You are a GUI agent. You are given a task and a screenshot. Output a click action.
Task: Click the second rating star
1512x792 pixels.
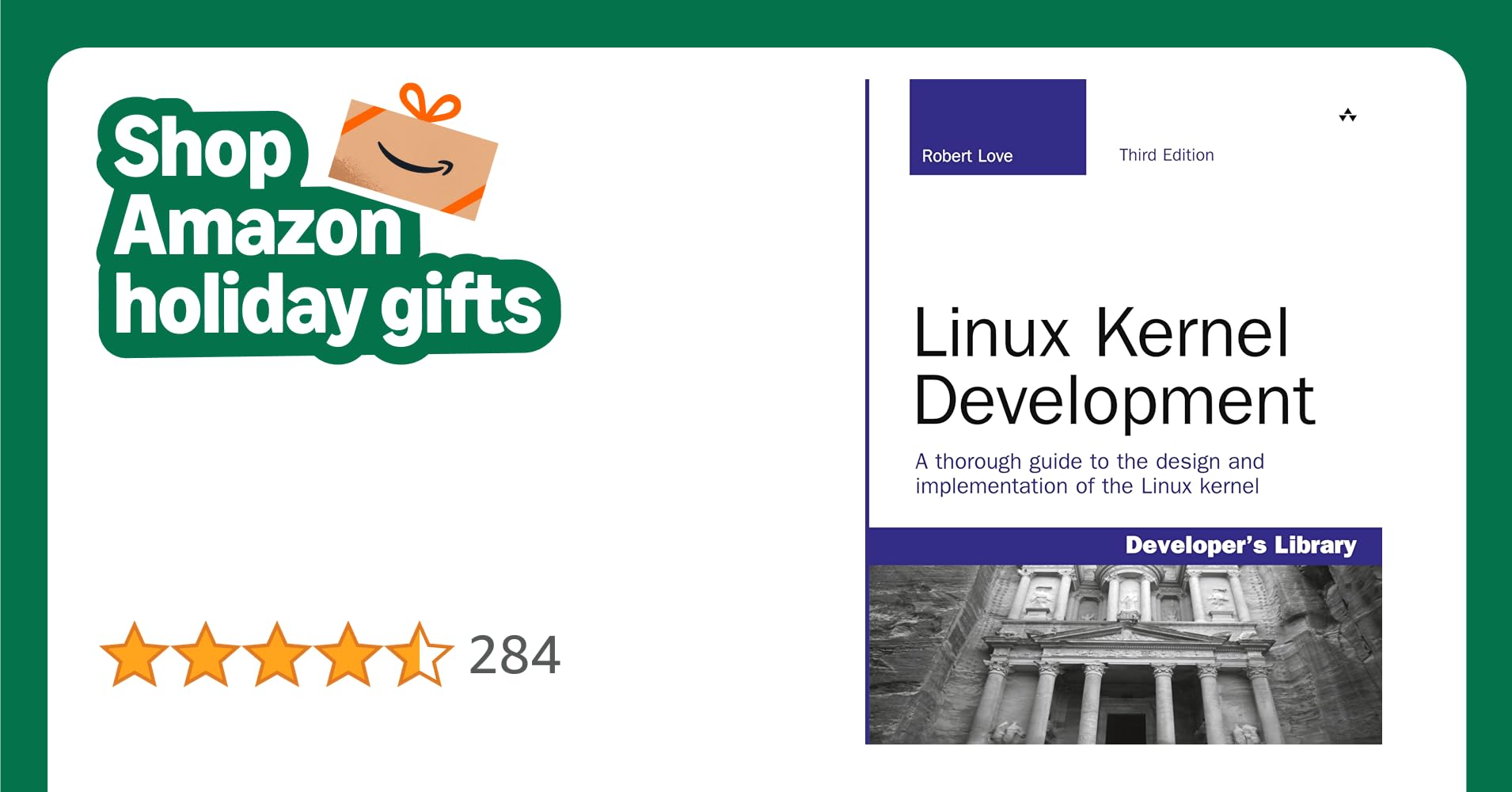(206, 654)
